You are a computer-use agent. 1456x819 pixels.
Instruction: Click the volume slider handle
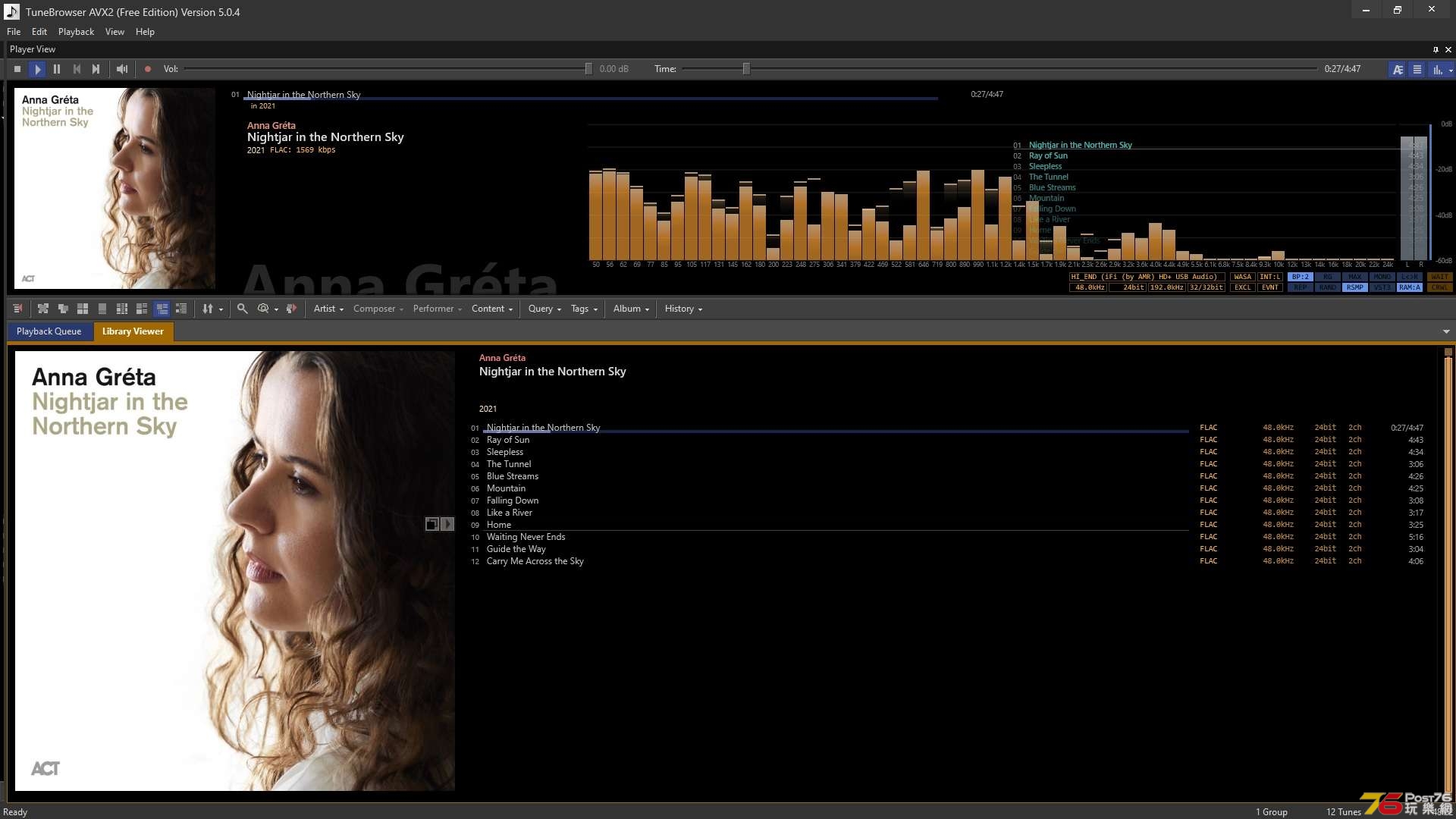tap(588, 69)
